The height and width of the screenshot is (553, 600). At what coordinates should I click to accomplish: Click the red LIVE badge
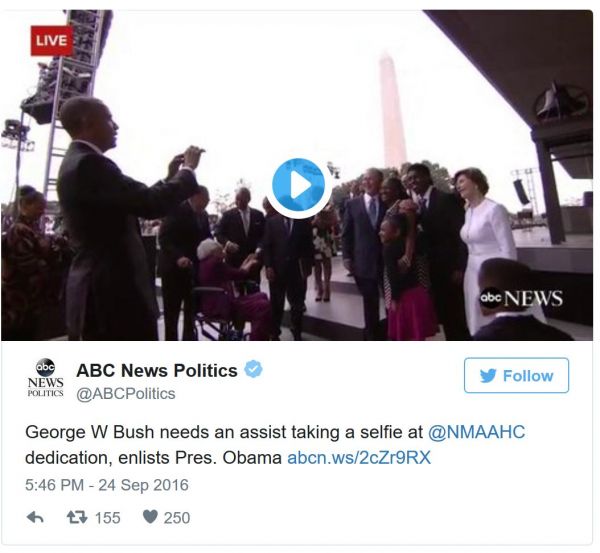pos(52,40)
